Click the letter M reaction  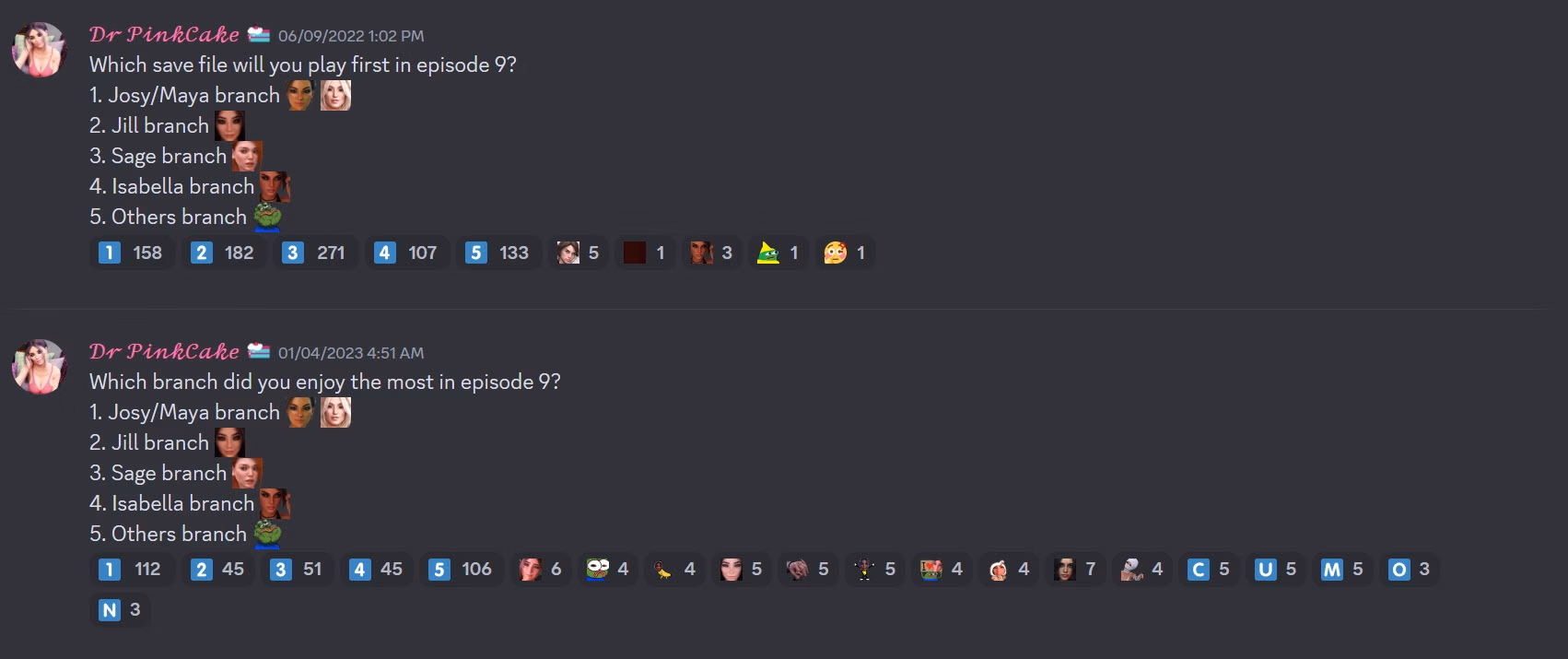(x=1342, y=570)
